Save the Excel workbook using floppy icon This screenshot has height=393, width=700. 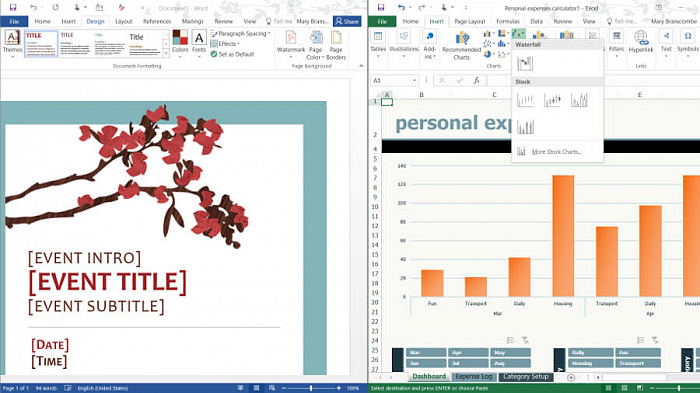tap(381, 7)
